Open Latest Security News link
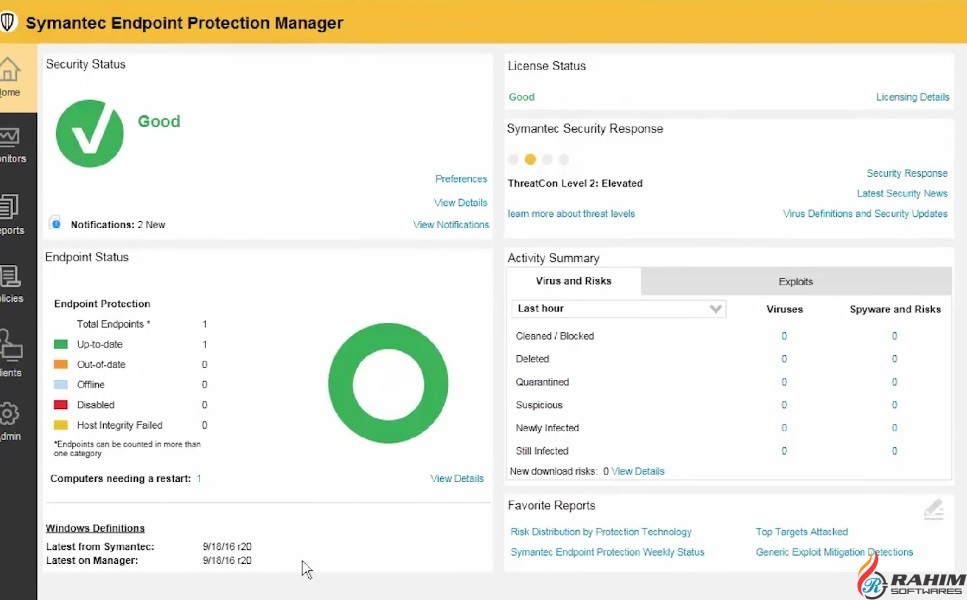The height and width of the screenshot is (600, 967). 902,193
